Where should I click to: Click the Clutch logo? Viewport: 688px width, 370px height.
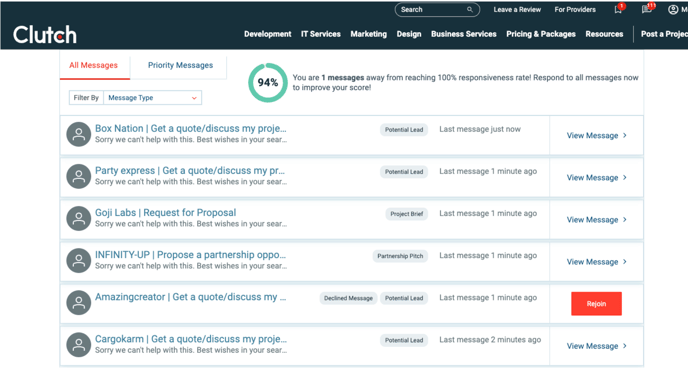[x=45, y=35]
